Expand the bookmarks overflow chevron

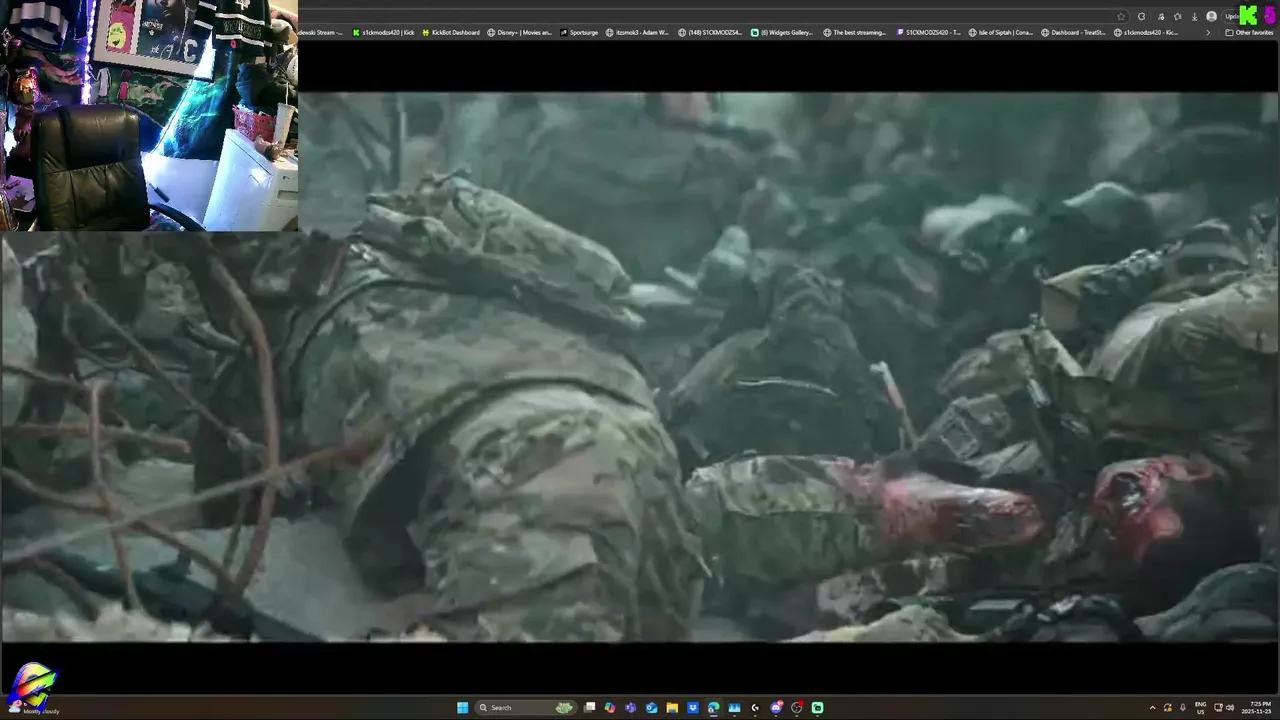(x=1207, y=32)
